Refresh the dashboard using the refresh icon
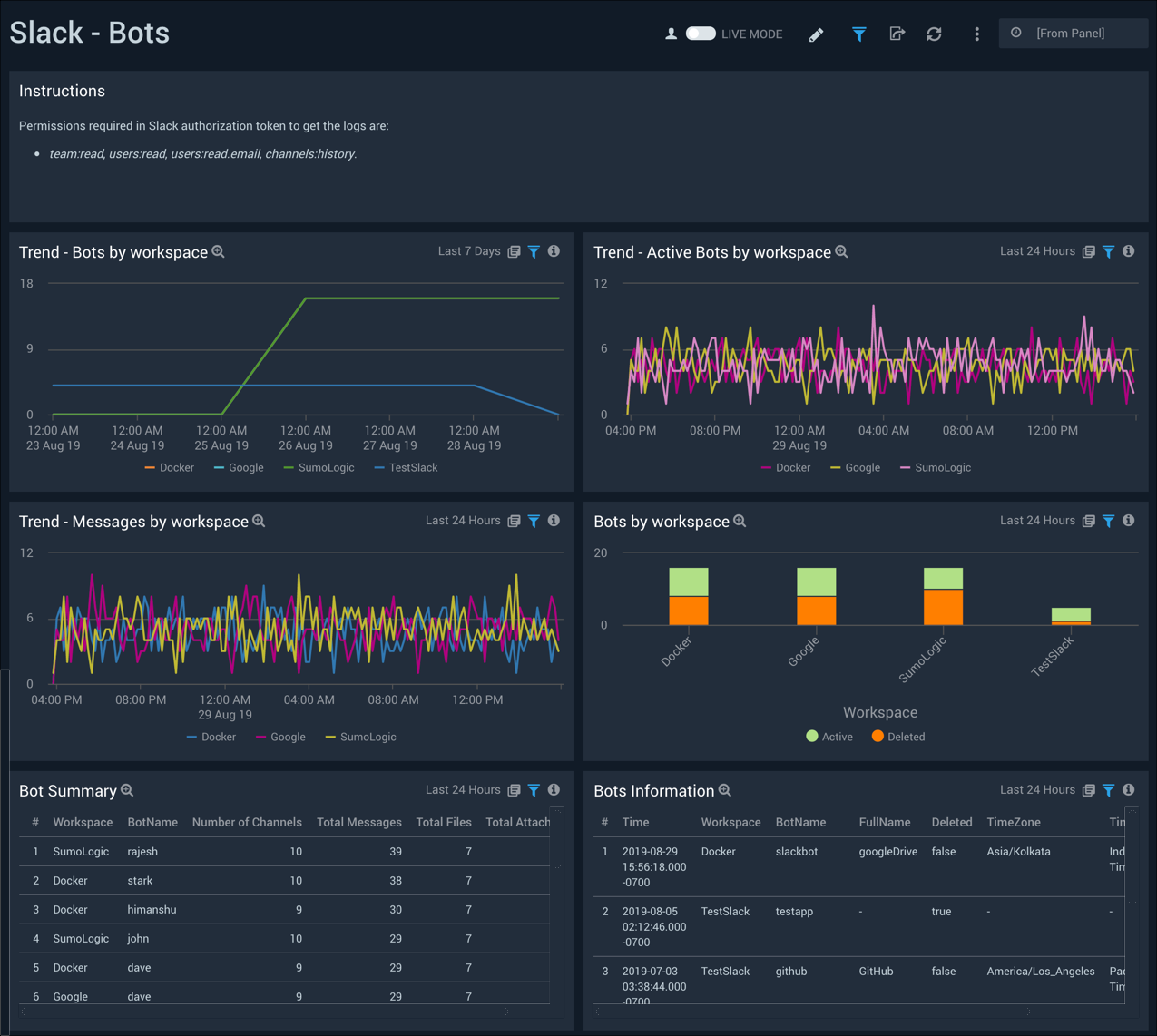This screenshot has height=1036, width=1157. 934,34
